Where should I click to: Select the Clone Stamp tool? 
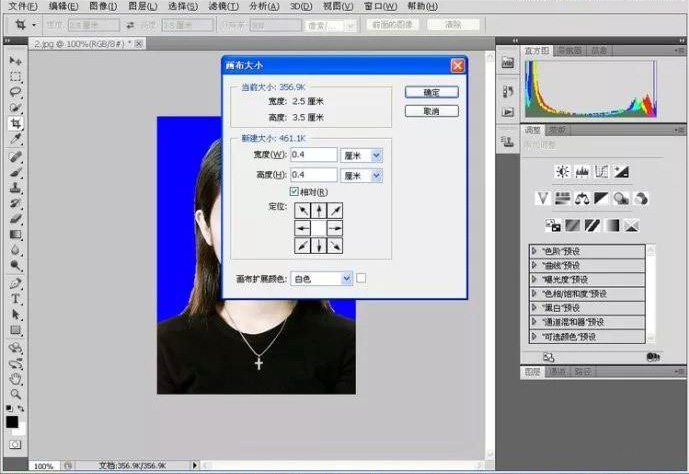pos(15,188)
